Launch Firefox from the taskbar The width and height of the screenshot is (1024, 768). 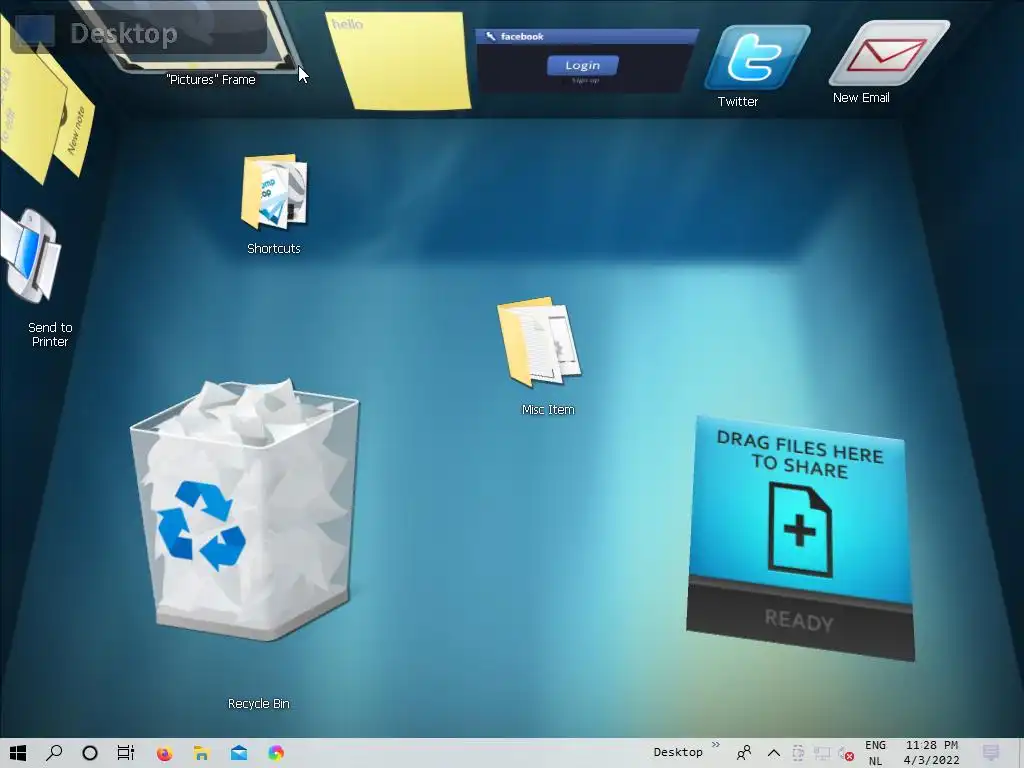pos(165,753)
